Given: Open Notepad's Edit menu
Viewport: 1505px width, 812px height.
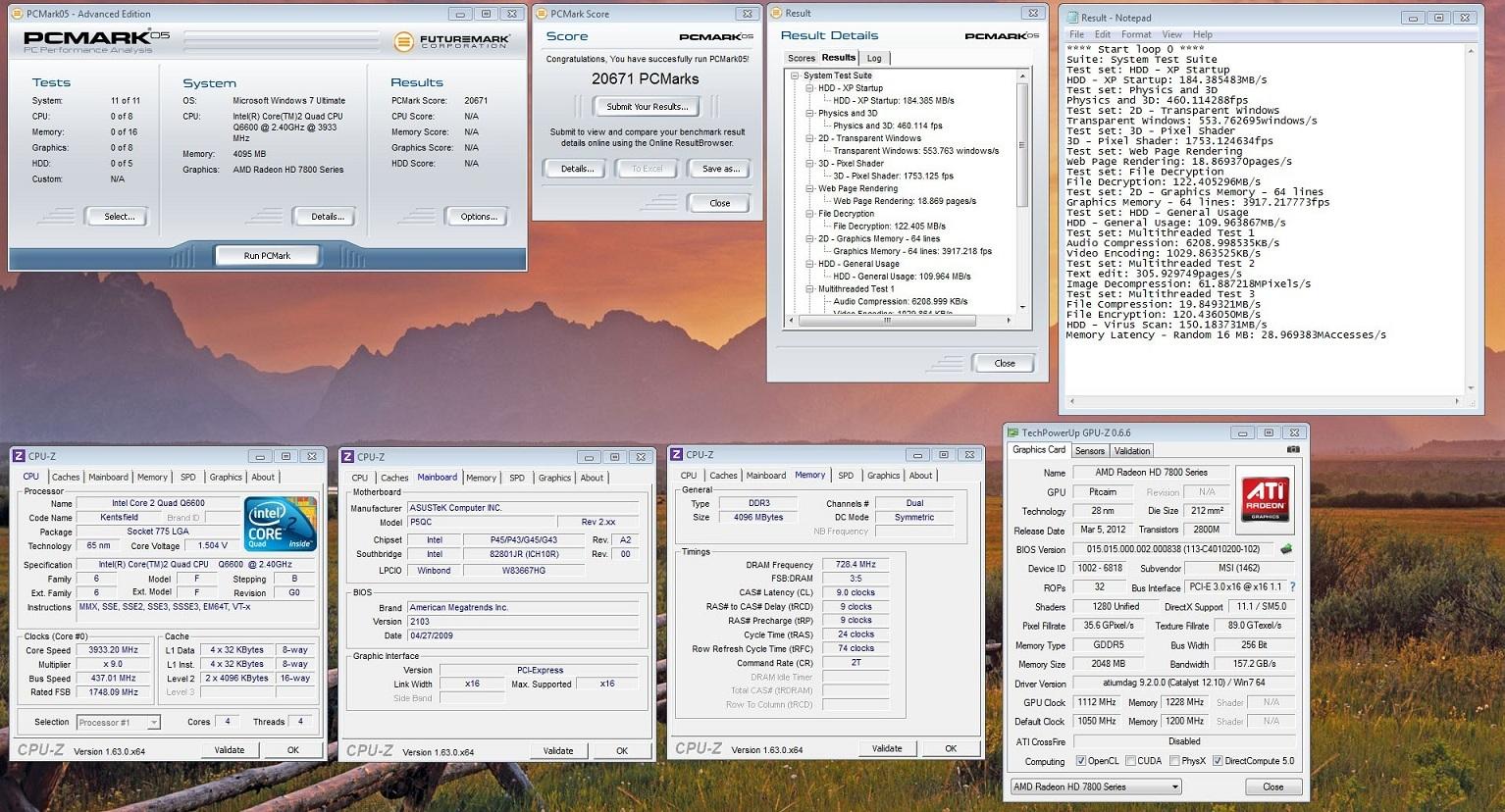Looking at the screenshot, I should click(x=1103, y=34).
